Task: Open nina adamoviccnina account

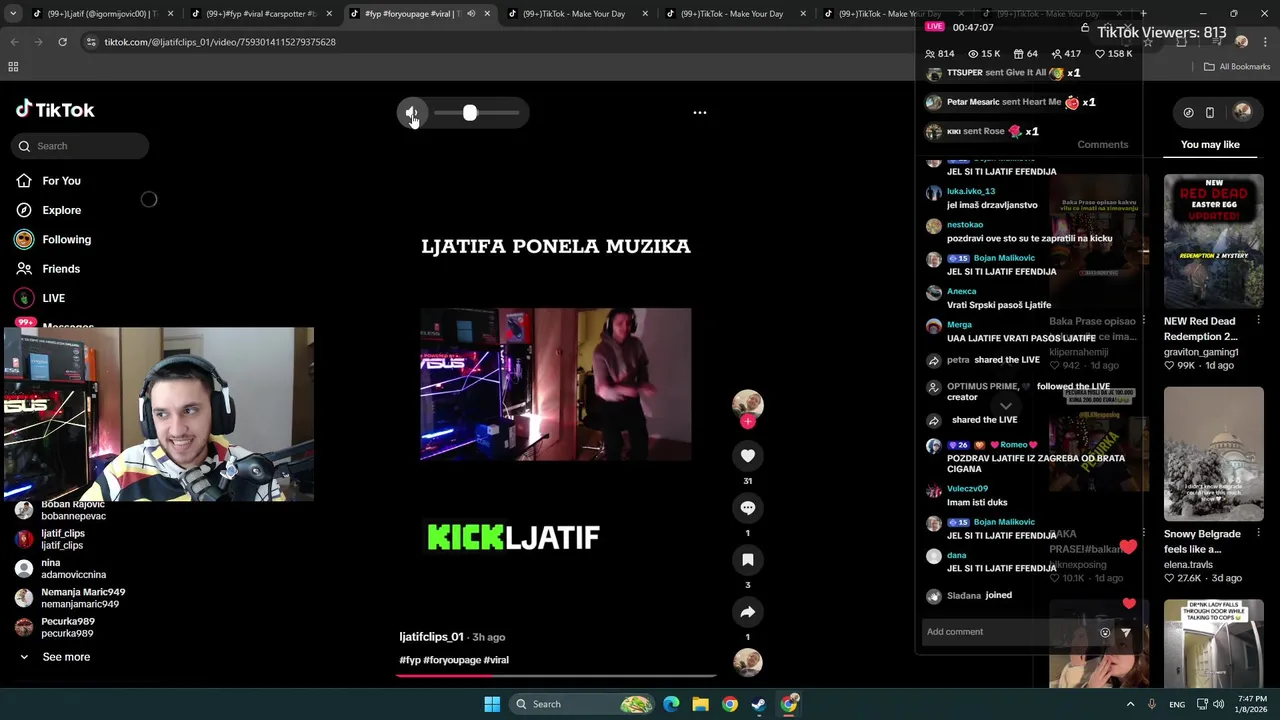Action: pyautogui.click(x=62, y=569)
